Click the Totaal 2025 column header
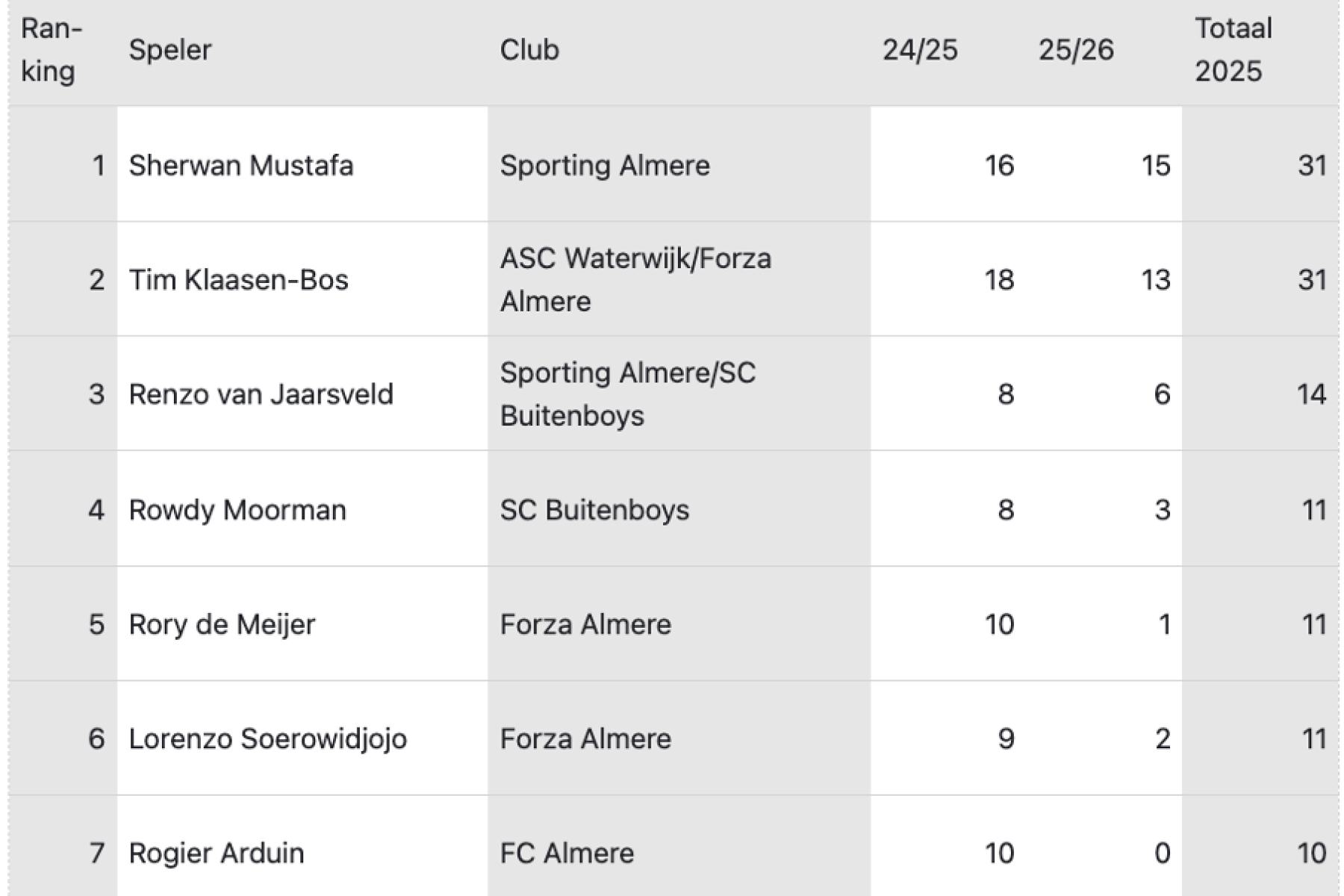The image size is (1344, 896). pos(1233,50)
